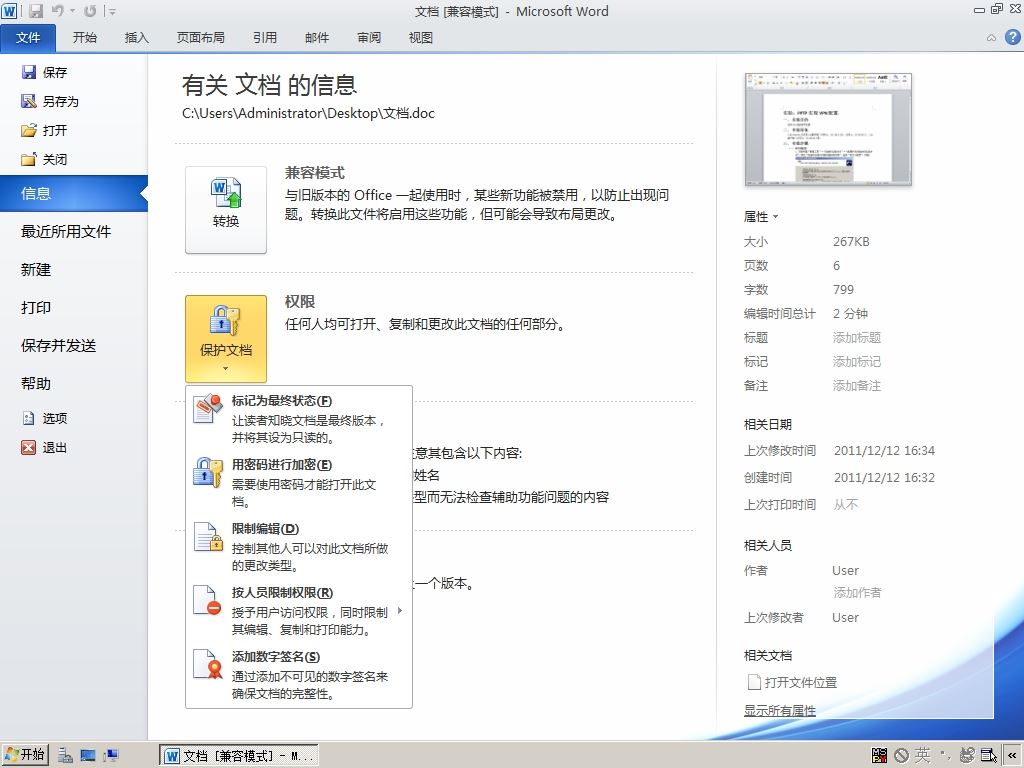The image size is (1024, 768).
Task: Collapse the ribbon using the caret icon
Action: click(x=991, y=38)
